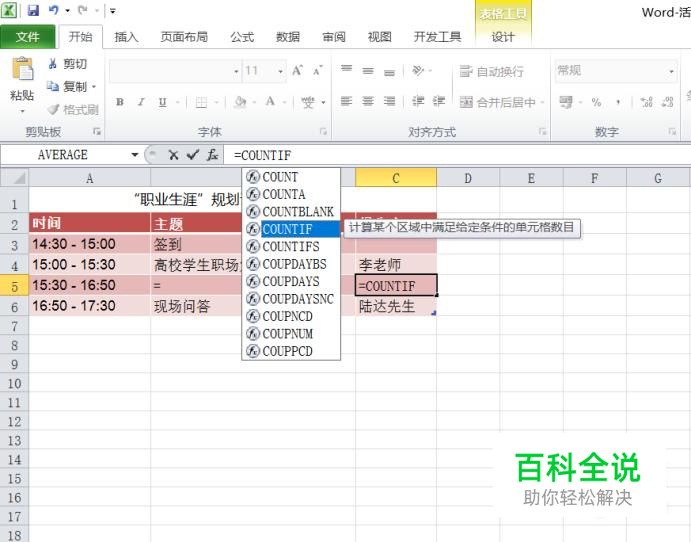This screenshot has height=542, width=691.
Task: Toggle italic formatting
Action: [141, 102]
